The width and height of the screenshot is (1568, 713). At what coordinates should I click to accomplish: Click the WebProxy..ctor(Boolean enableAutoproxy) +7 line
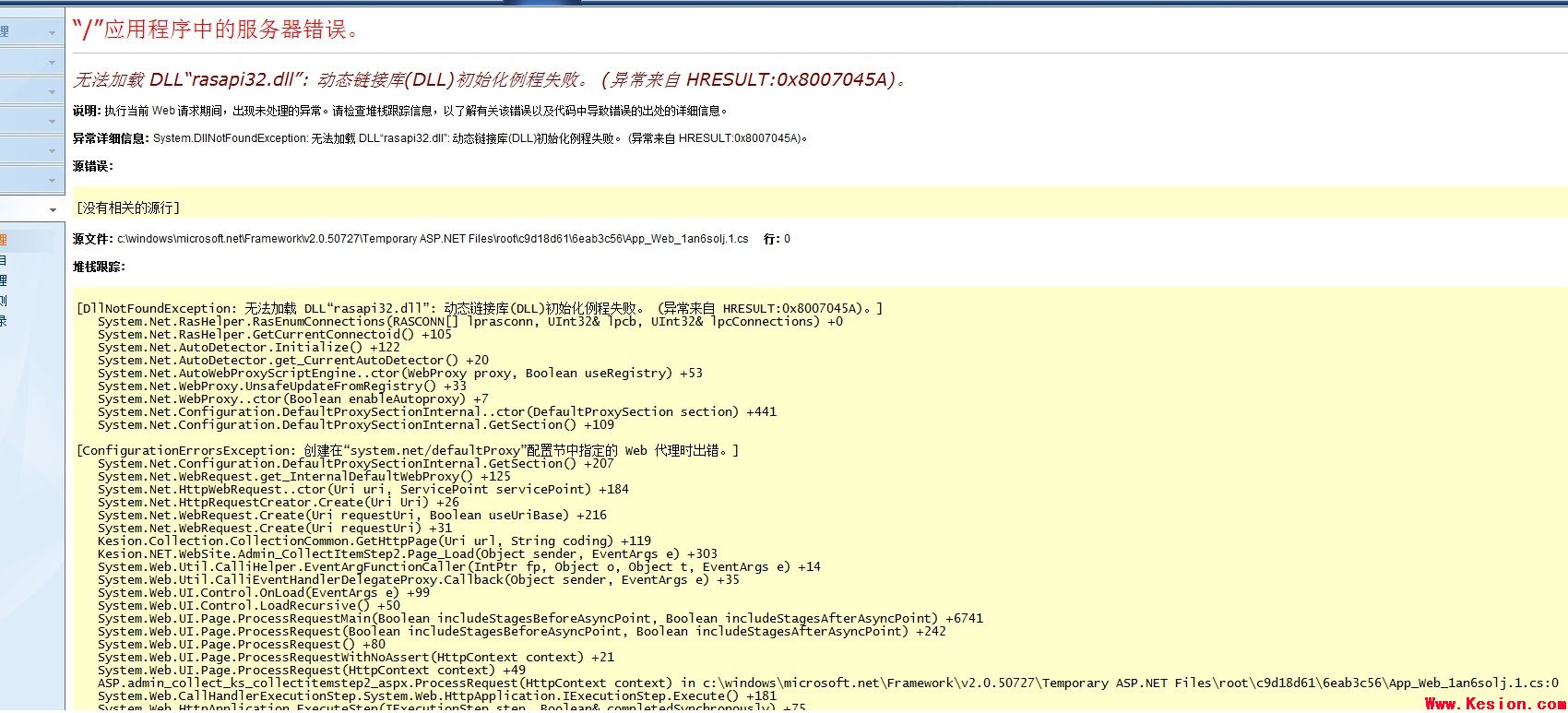[293, 399]
